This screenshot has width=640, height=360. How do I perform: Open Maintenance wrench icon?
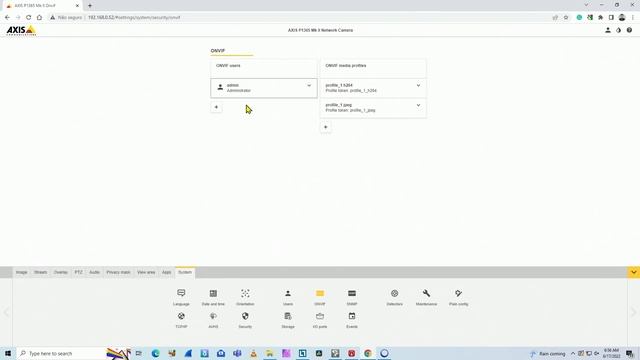click(426, 297)
